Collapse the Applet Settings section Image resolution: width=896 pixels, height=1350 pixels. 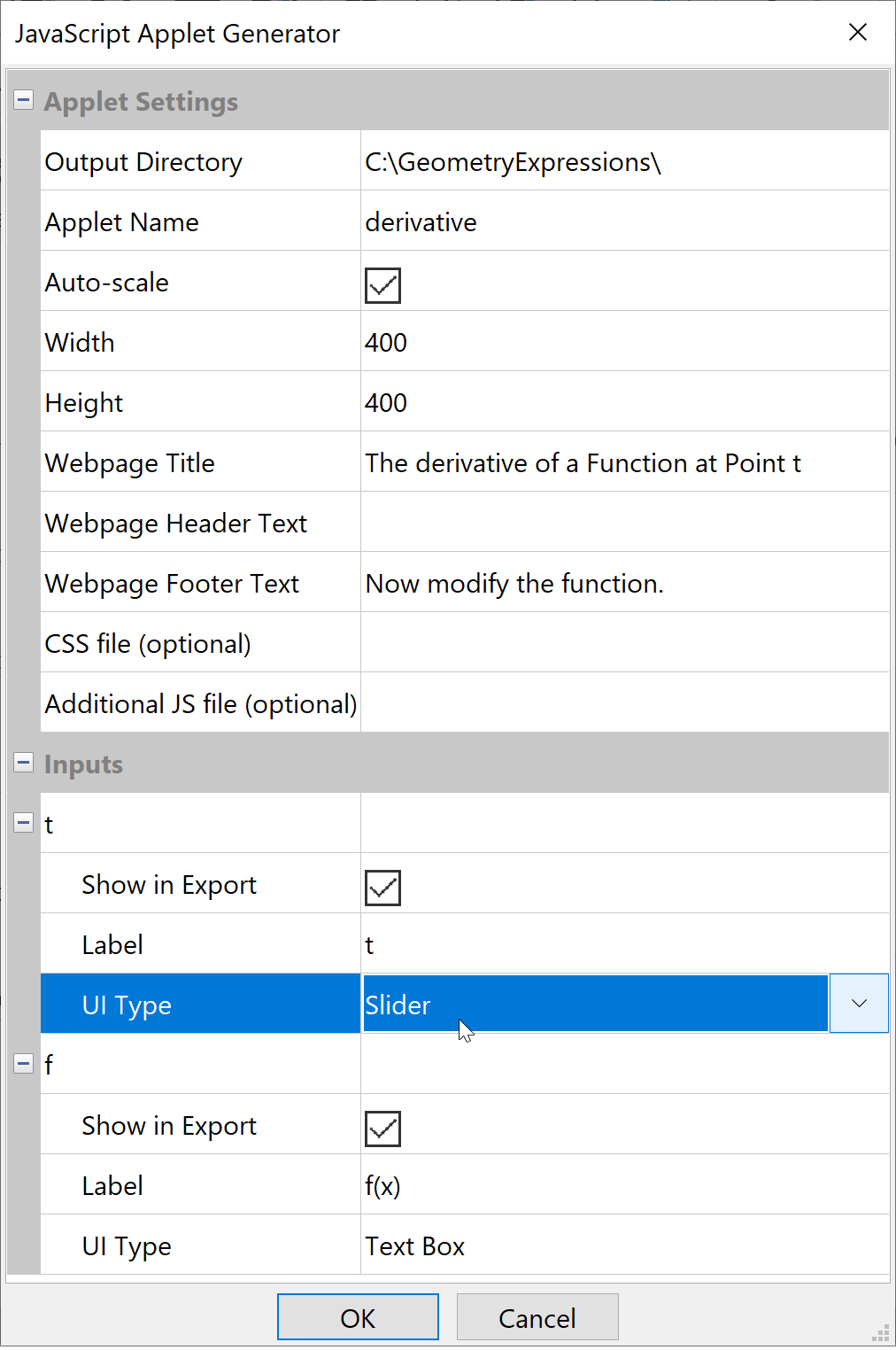23,100
